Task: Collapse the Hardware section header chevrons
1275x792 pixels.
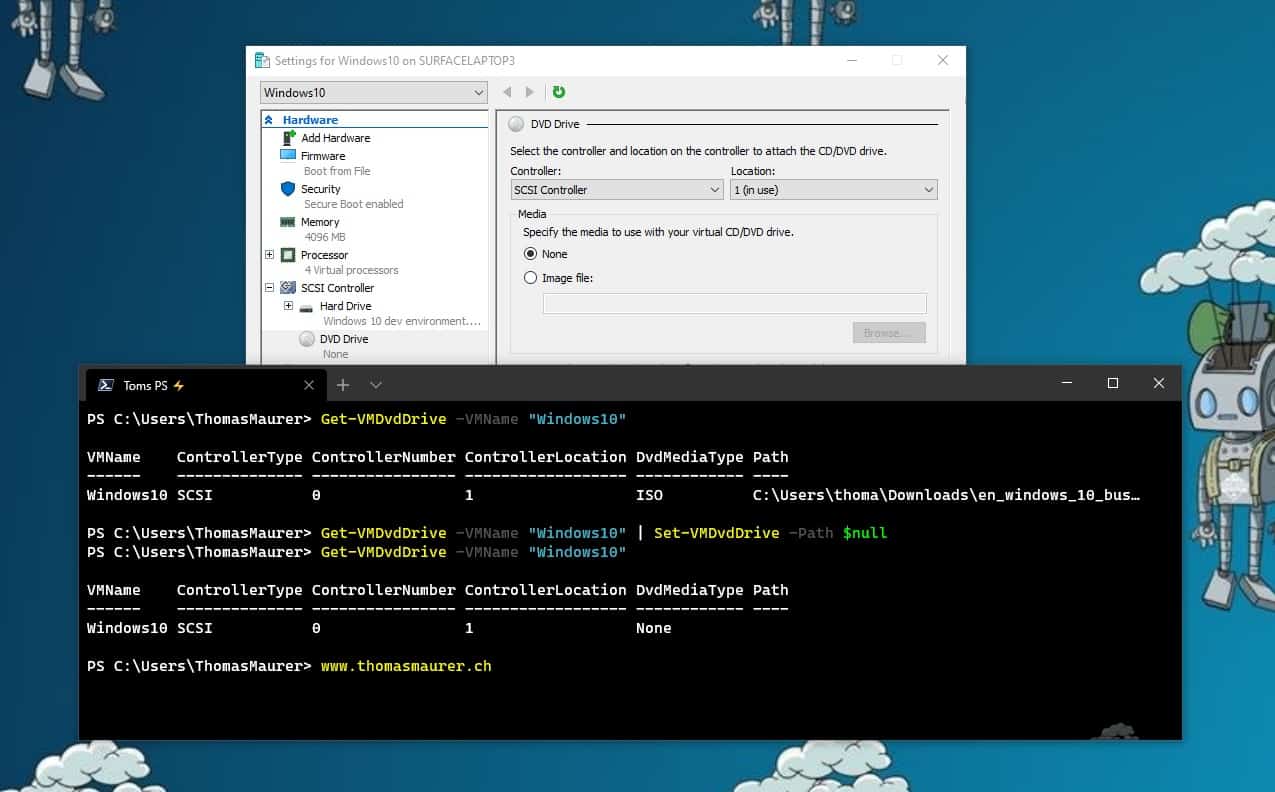Action: [x=268, y=119]
